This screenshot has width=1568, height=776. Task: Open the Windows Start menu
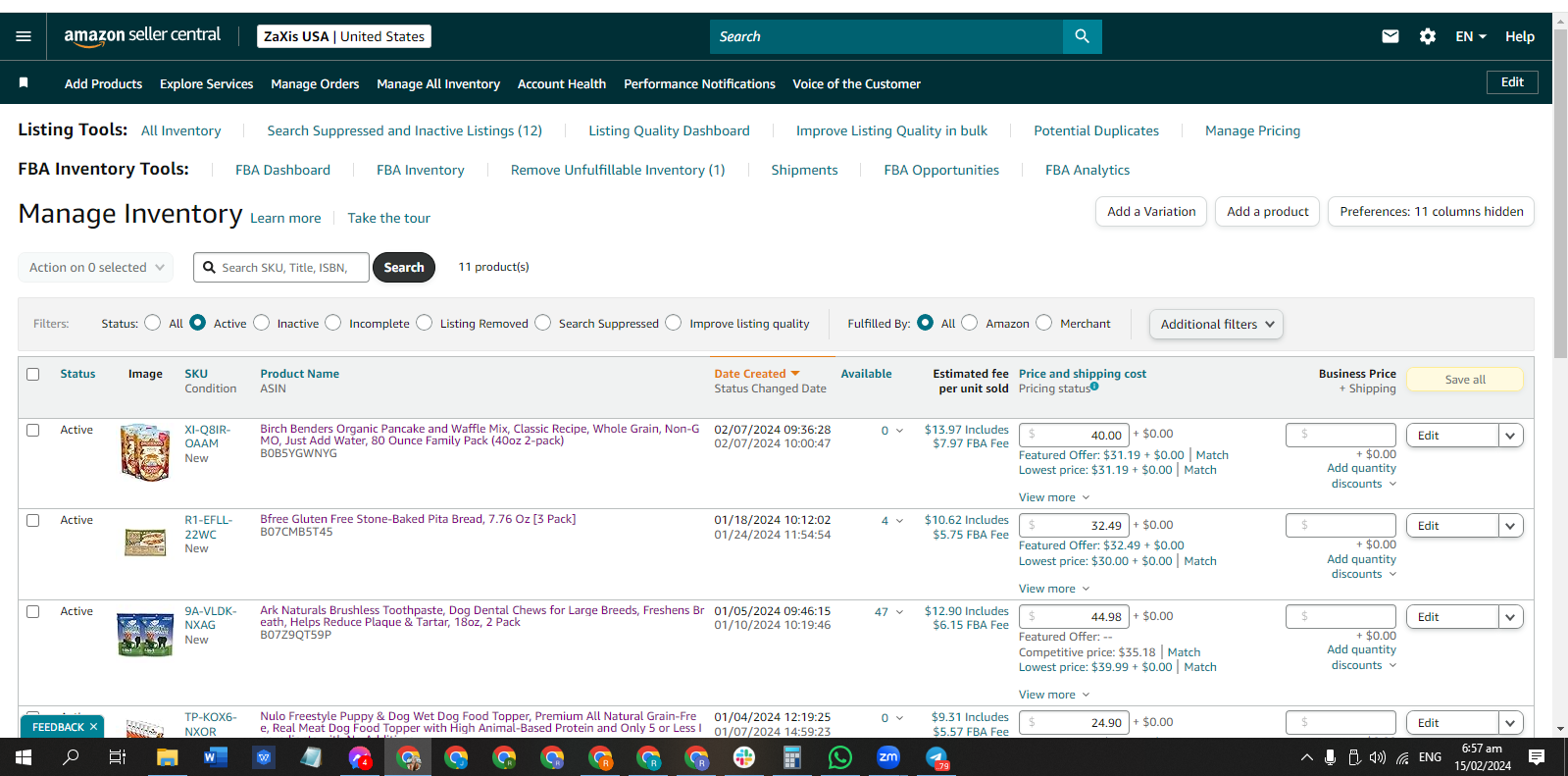[x=24, y=757]
